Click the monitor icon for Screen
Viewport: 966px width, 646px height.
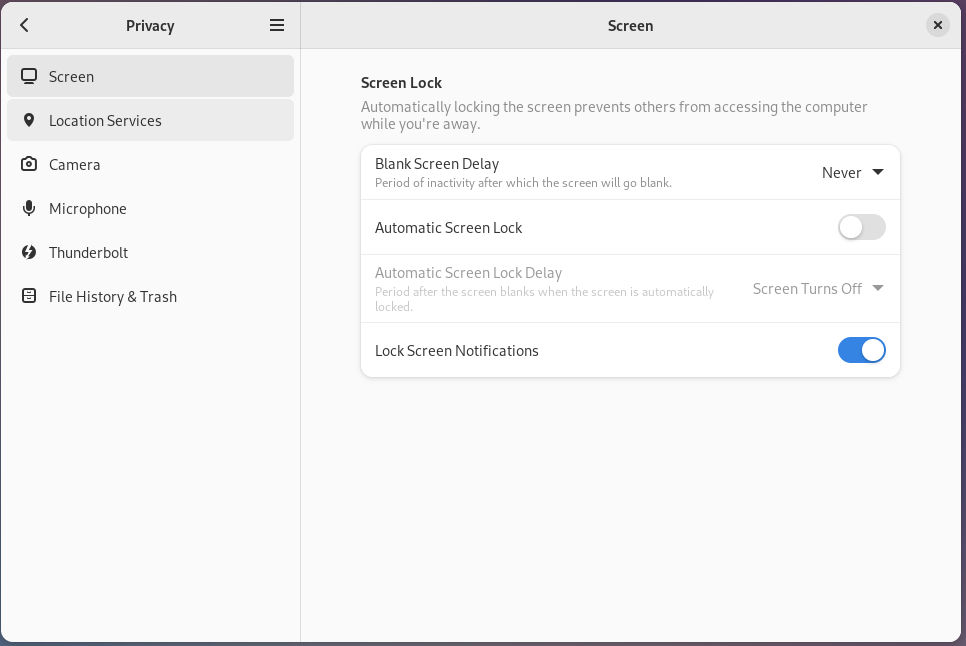click(x=29, y=76)
